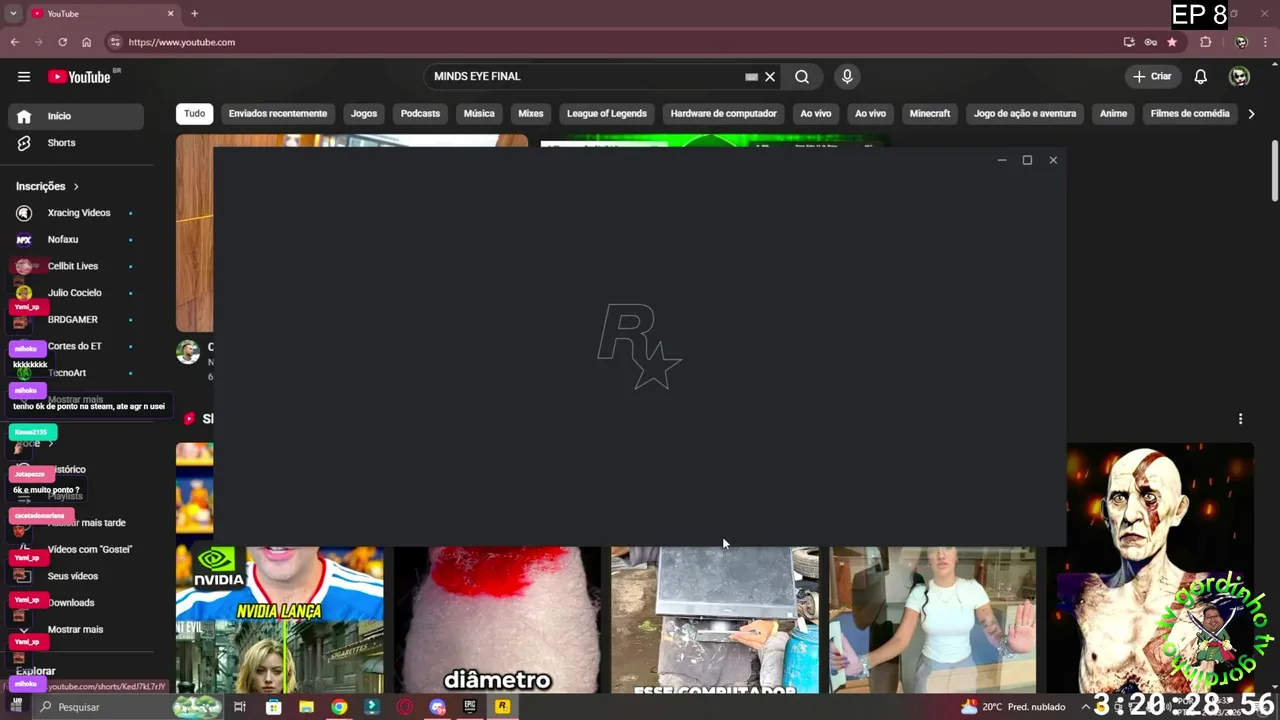Open the tab search dropdown arrow

tap(13, 14)
